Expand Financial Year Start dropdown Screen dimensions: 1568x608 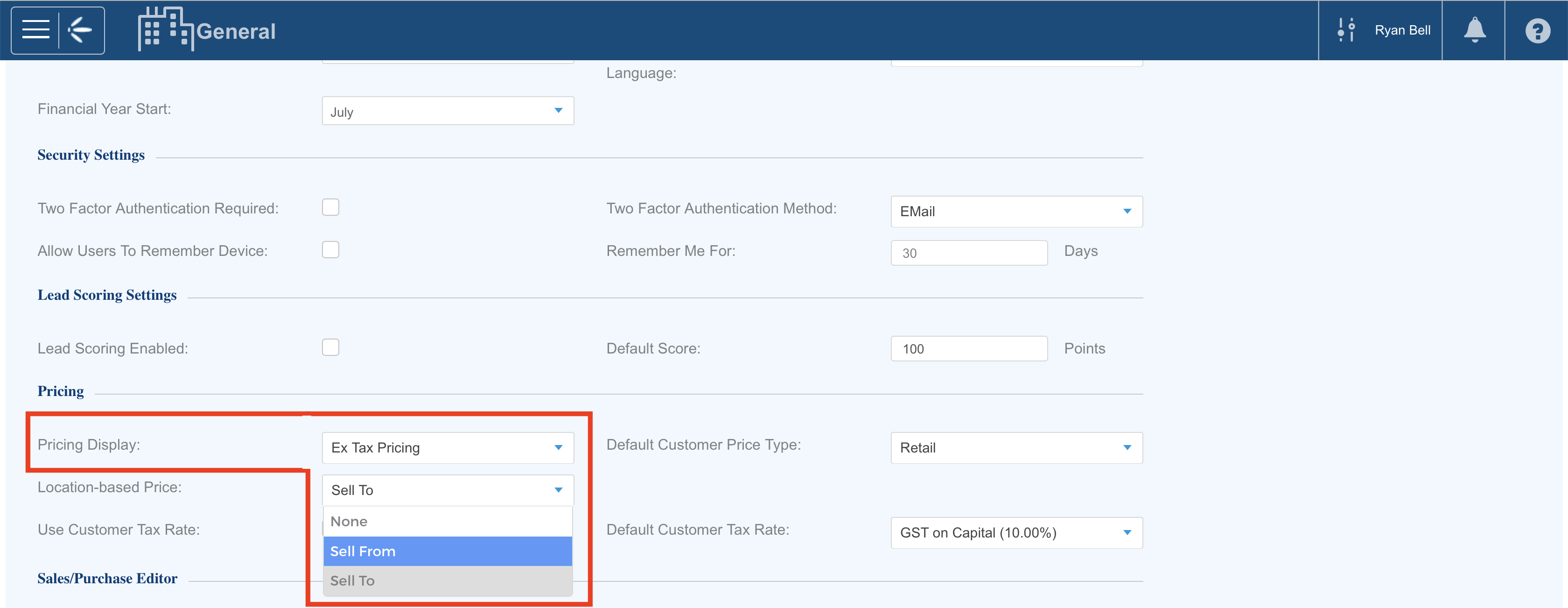(448, 111)
